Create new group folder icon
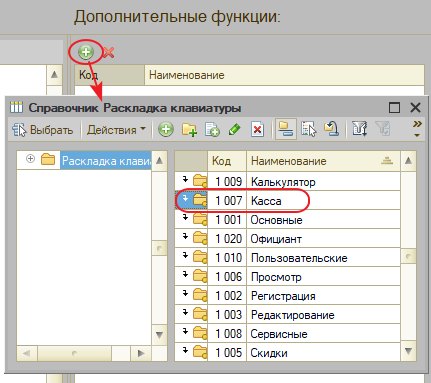Screen dimensions: 431x383 189,130
